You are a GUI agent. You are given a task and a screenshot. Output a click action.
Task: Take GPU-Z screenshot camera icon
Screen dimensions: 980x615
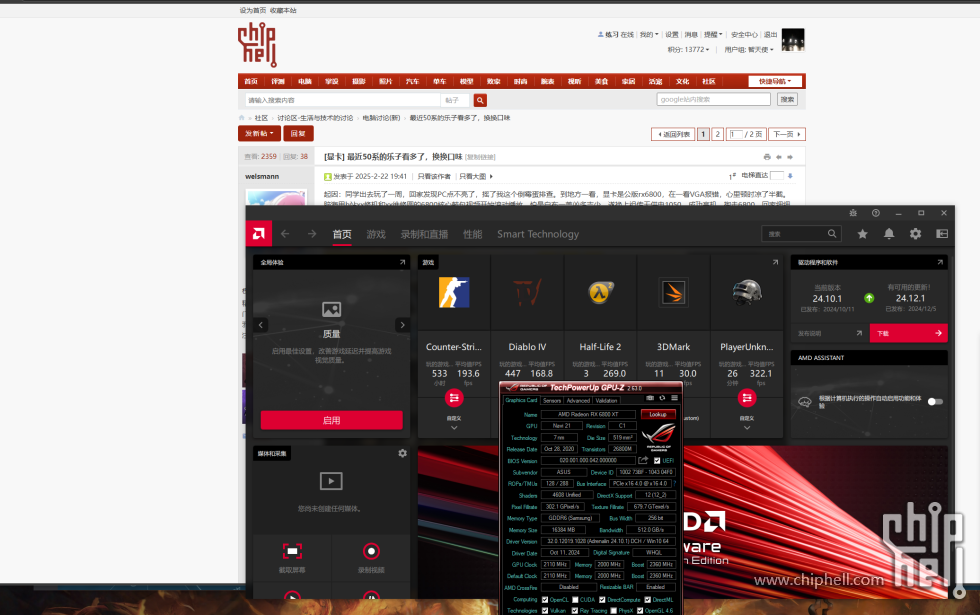click(650, 398)
